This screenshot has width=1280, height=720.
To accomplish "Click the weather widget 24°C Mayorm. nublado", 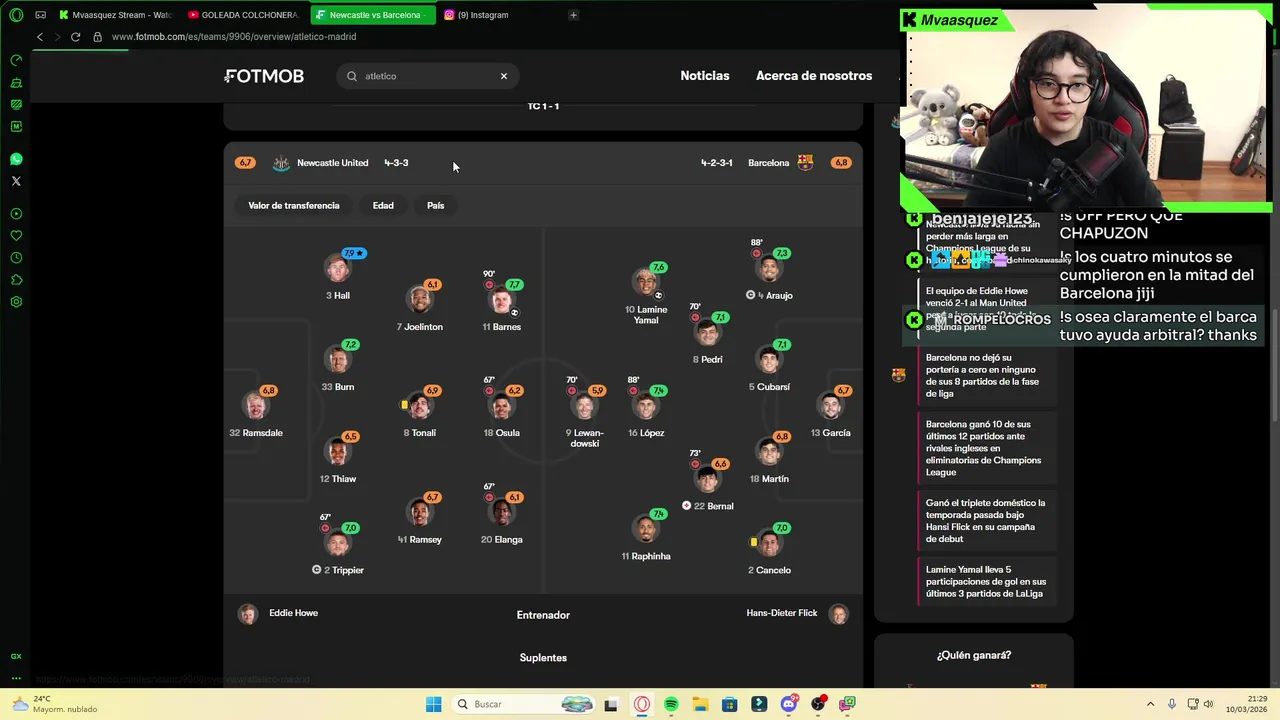I will click(55, 704).
